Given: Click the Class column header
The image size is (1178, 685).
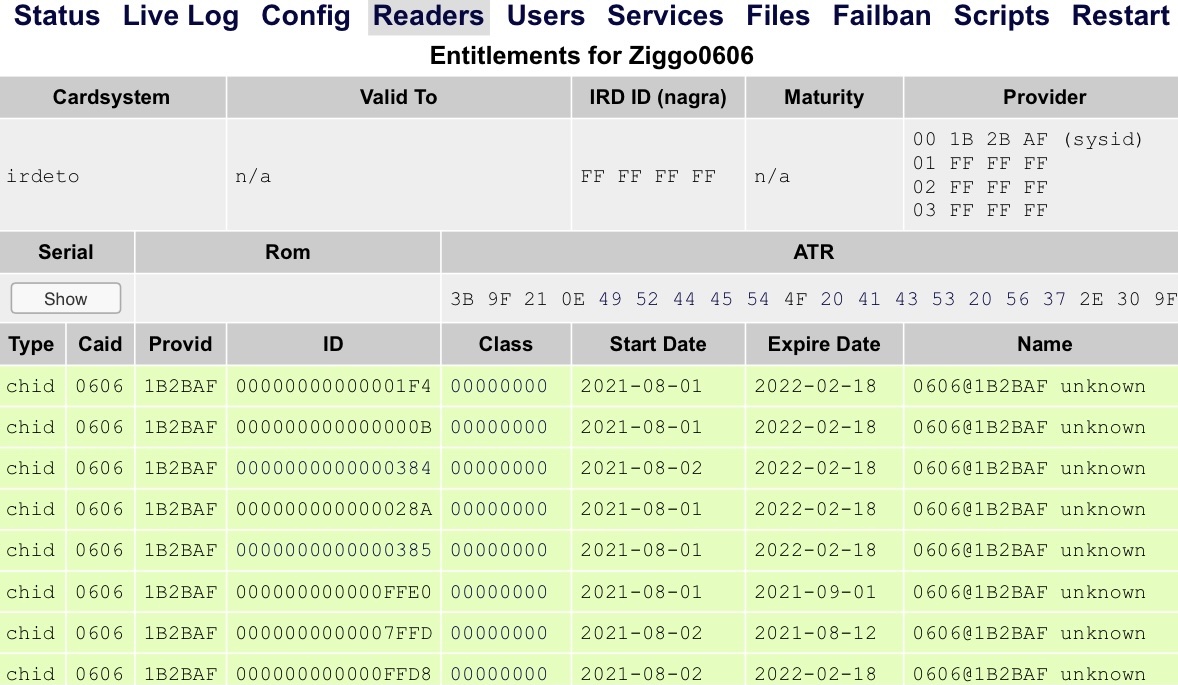Looking at the screenshot, I should [506, 344].
